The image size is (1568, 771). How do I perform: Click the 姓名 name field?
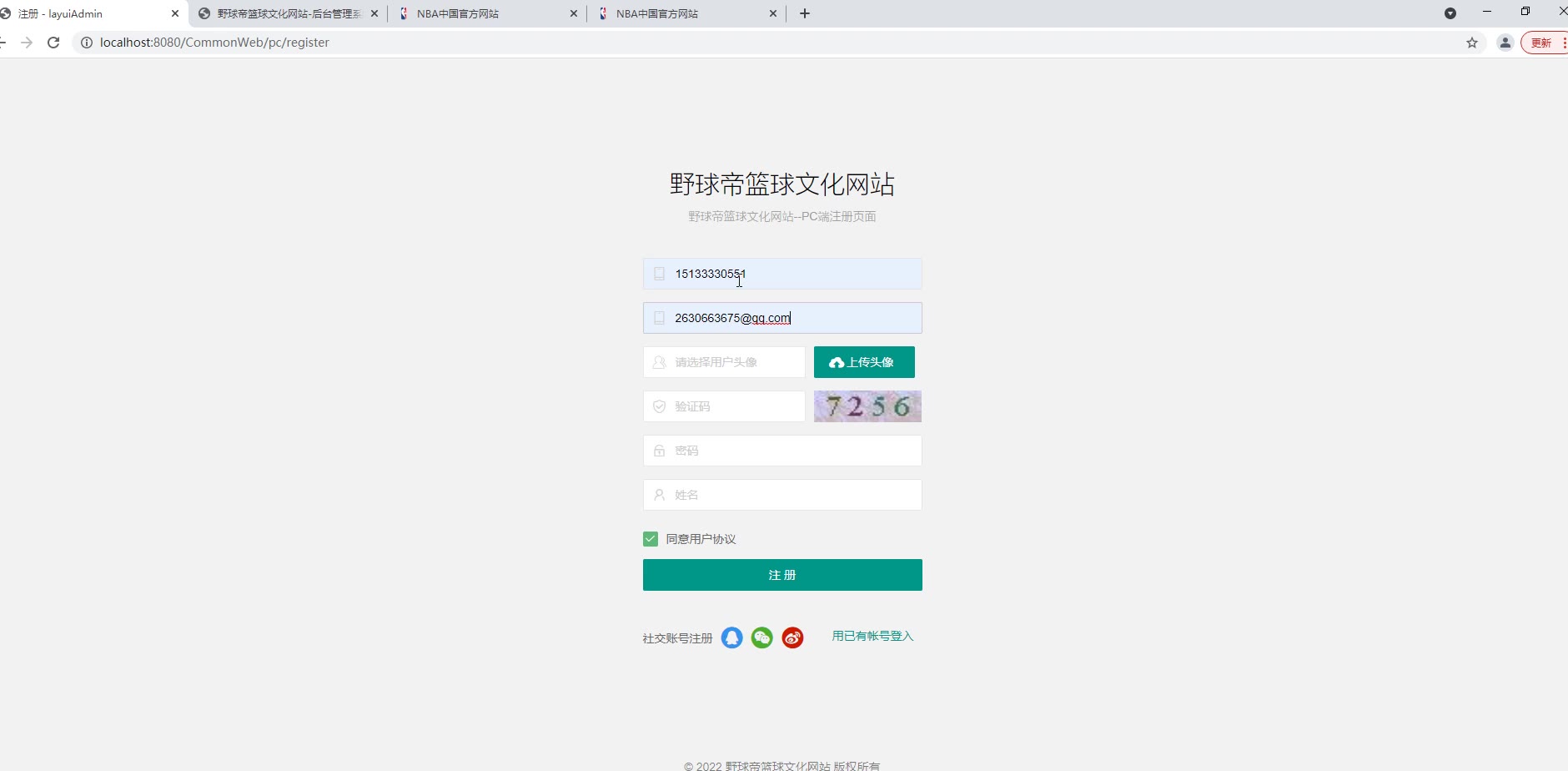coord(782,495)
